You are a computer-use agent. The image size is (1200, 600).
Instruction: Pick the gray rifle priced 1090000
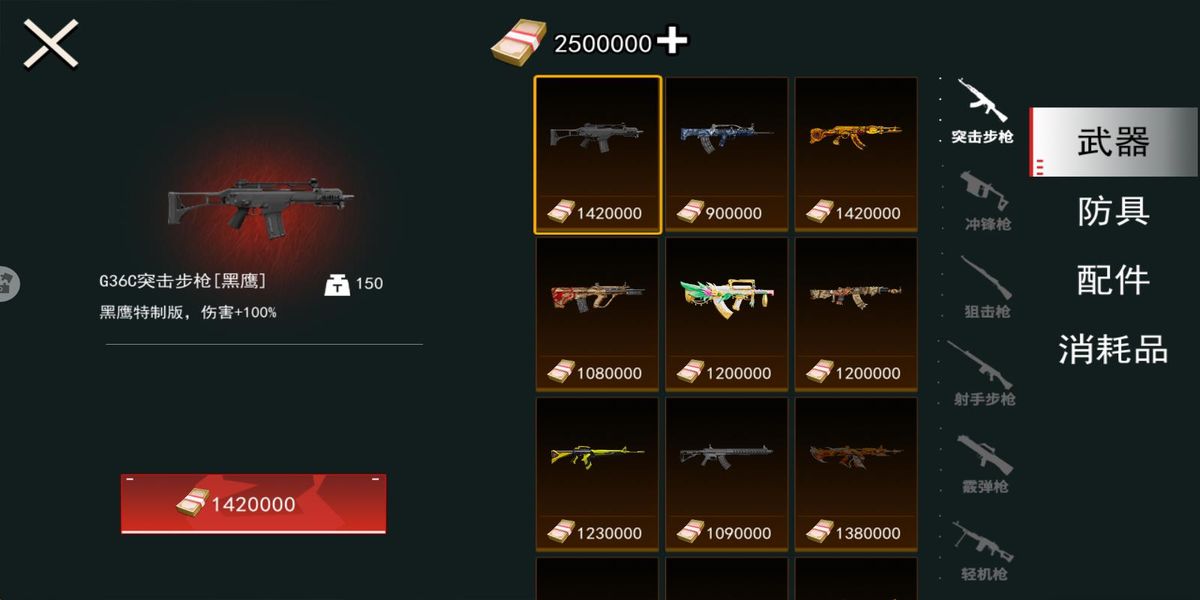pyautogui.click(x=727, y=474)
